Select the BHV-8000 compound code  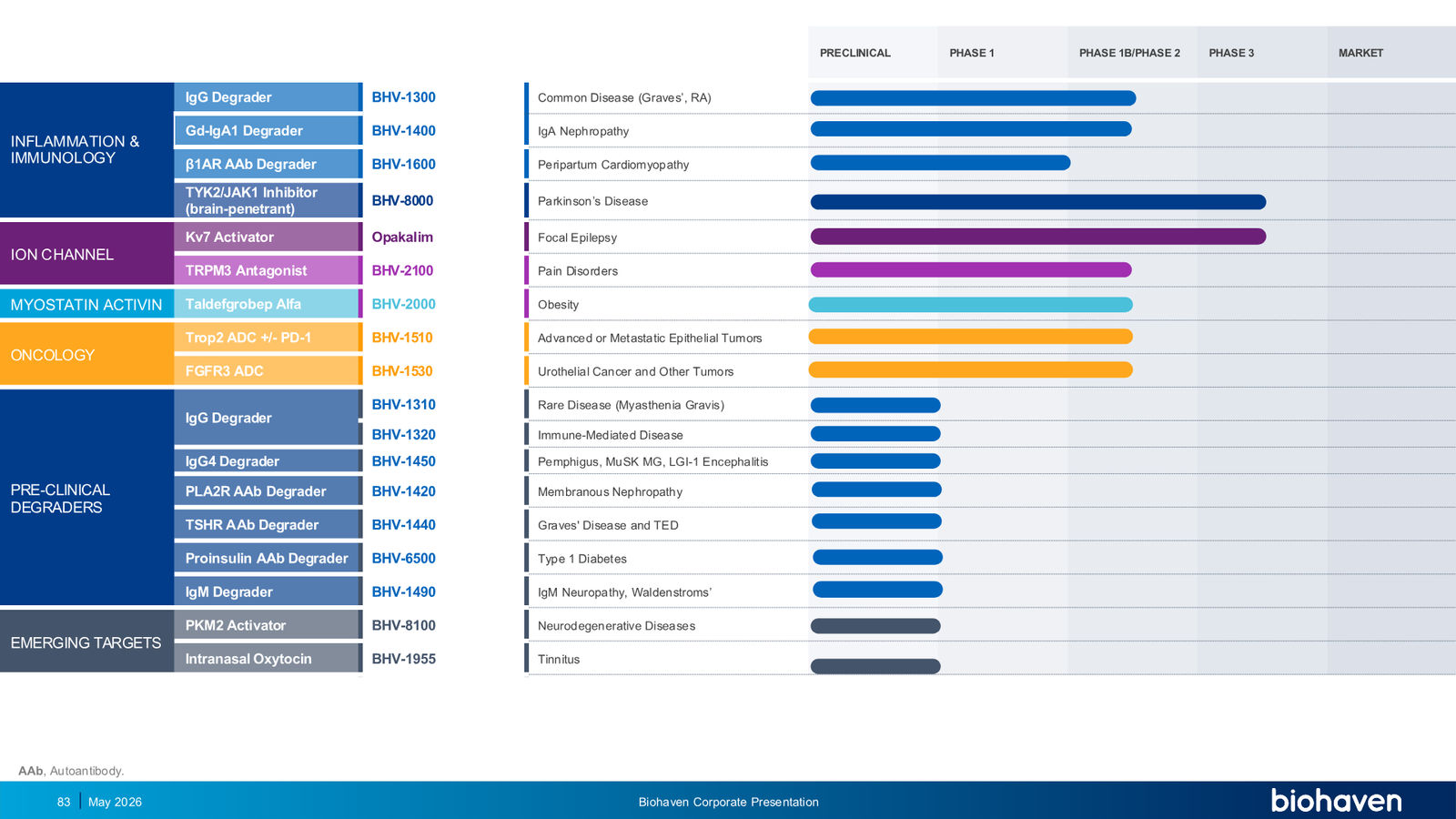[x=402, y=201]
